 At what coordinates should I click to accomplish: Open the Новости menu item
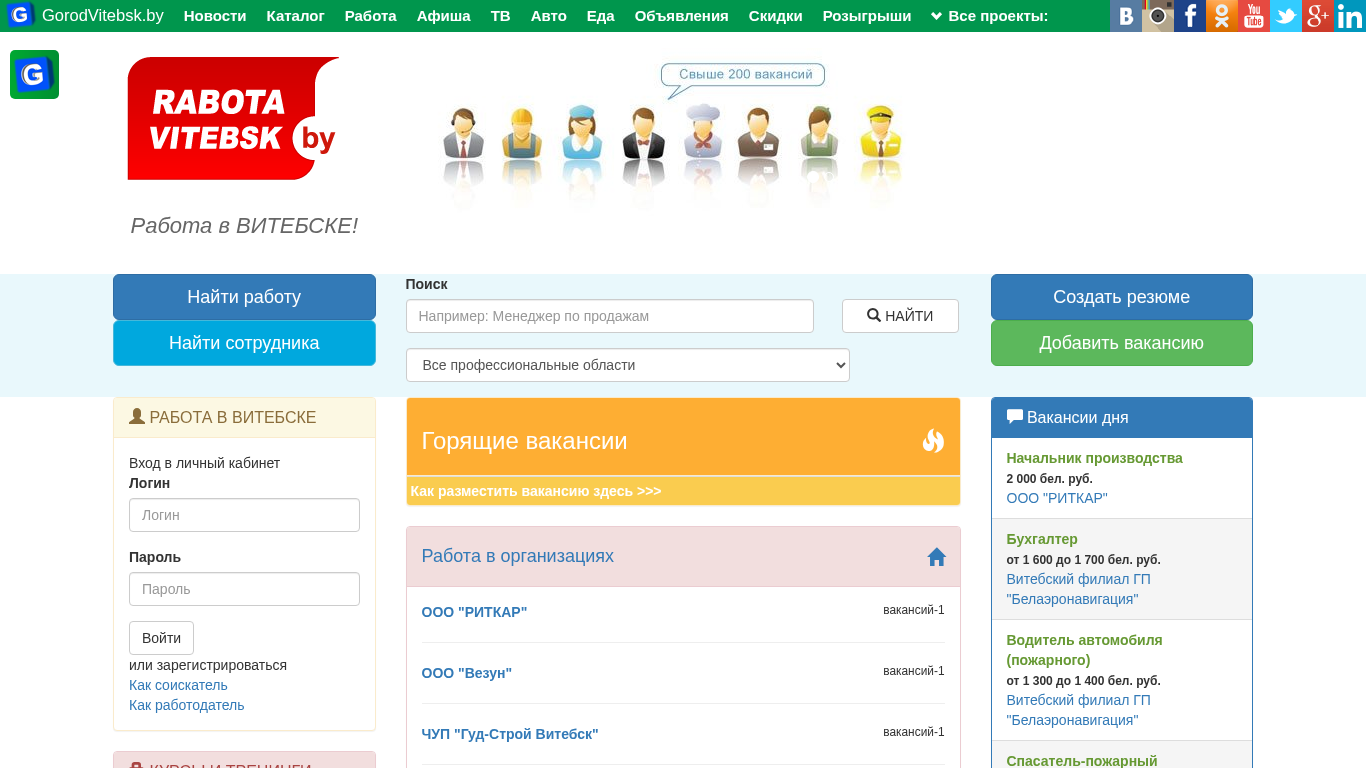pyautogui.click(x=215, y=16)
